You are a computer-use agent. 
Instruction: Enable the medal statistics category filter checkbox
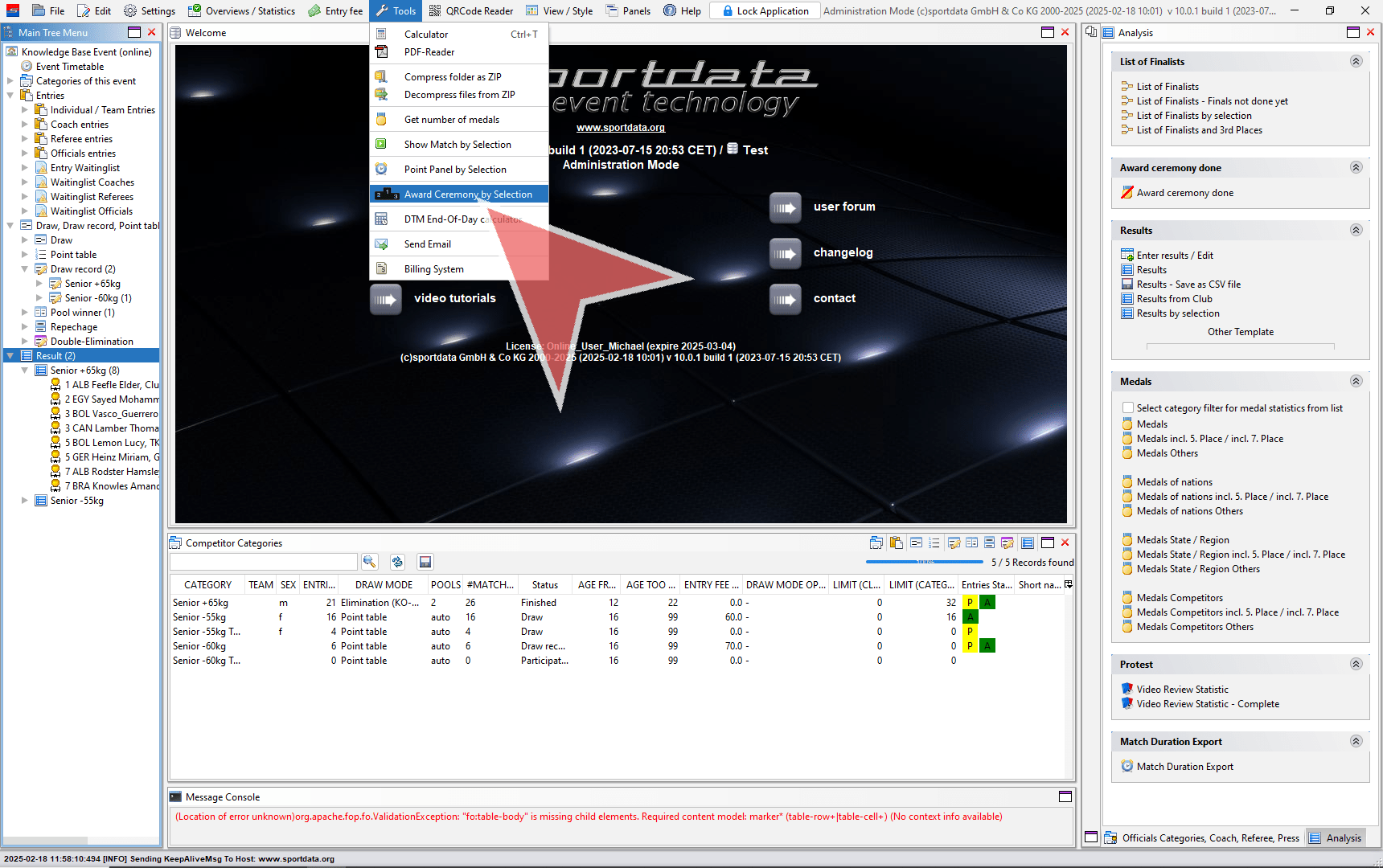pyautogui.click(x=1127, y=408)
